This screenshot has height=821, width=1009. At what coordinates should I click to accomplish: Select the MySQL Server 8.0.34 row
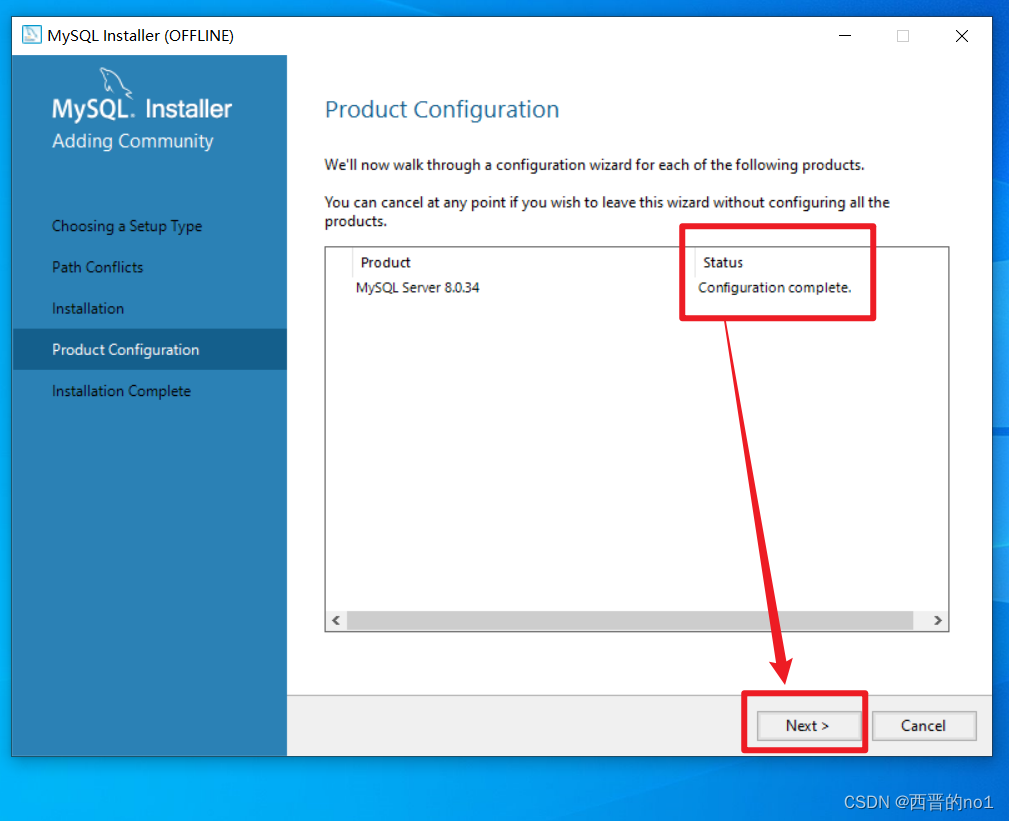636,288
